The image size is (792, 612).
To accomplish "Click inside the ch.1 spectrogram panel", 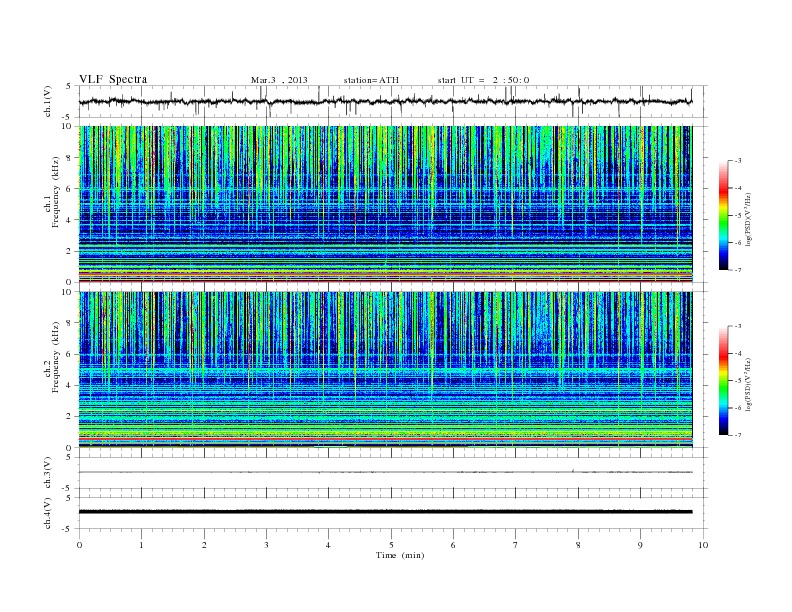I will coord(386,204).
